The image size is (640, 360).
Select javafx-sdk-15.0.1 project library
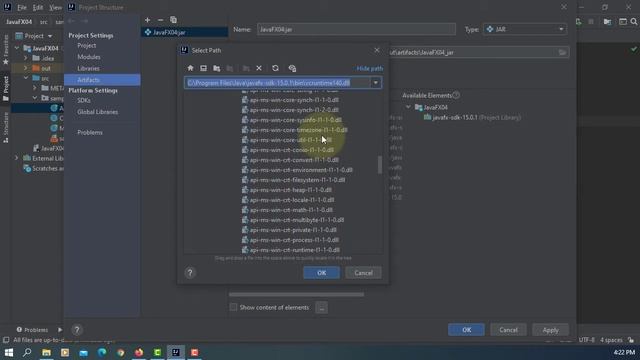[x=472, y=118]
